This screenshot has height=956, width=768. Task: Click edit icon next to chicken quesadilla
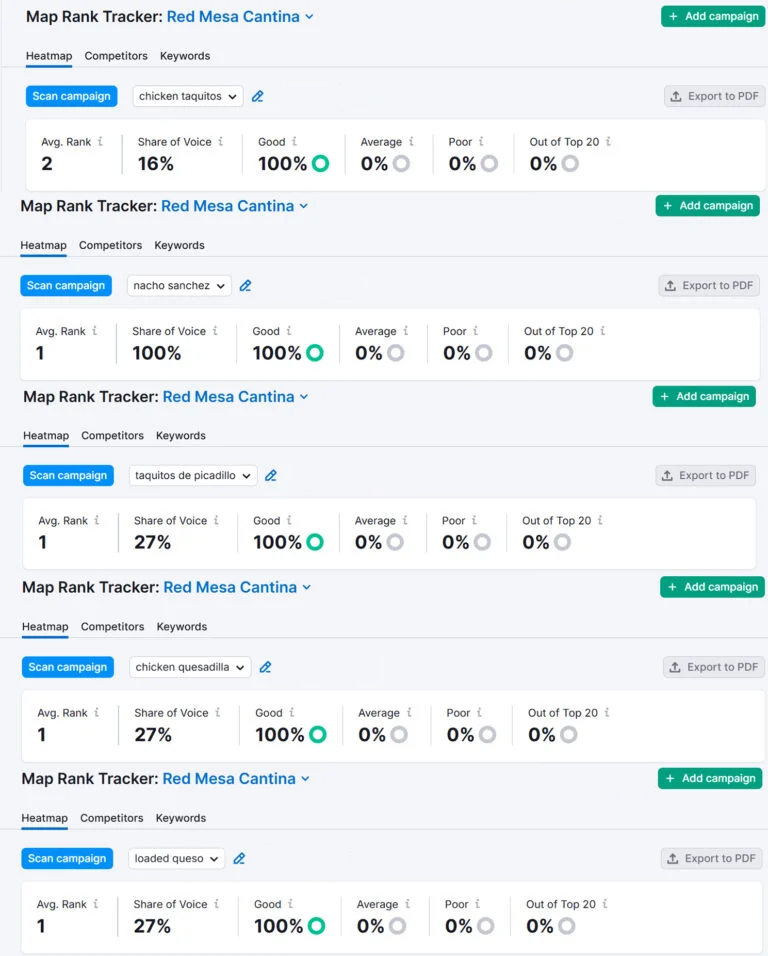[266, 667]
